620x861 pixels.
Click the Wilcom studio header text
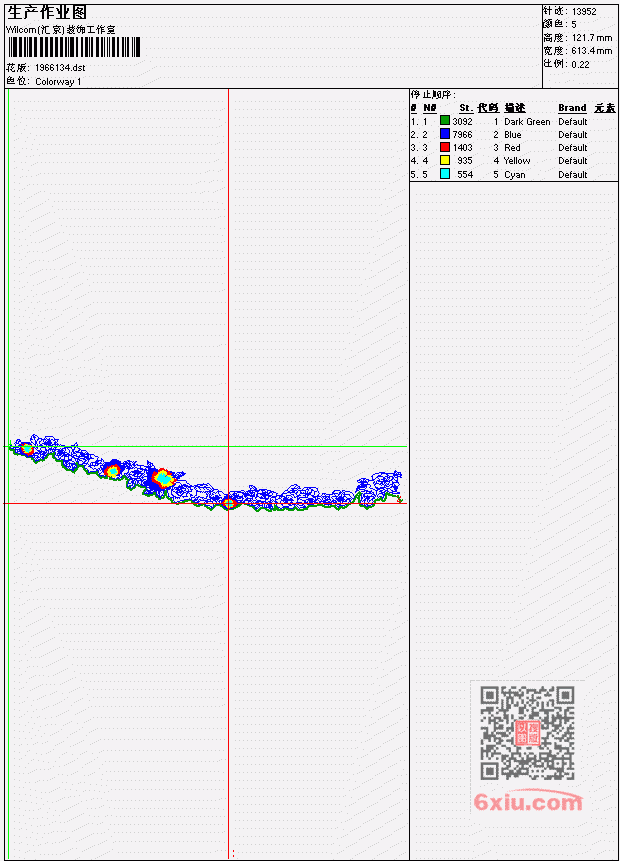[x=61, y=30]
